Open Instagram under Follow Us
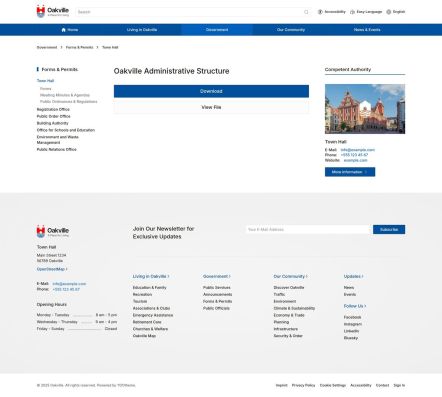Image resolution: width=442 pixels, height=397 pixels. click(353, 324)
